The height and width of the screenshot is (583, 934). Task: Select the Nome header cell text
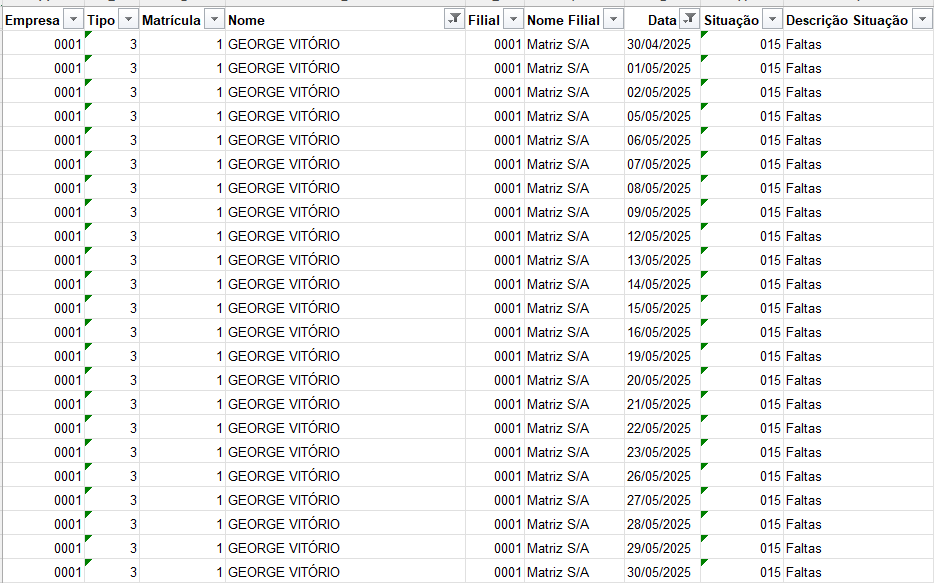(x=247, y=20)
